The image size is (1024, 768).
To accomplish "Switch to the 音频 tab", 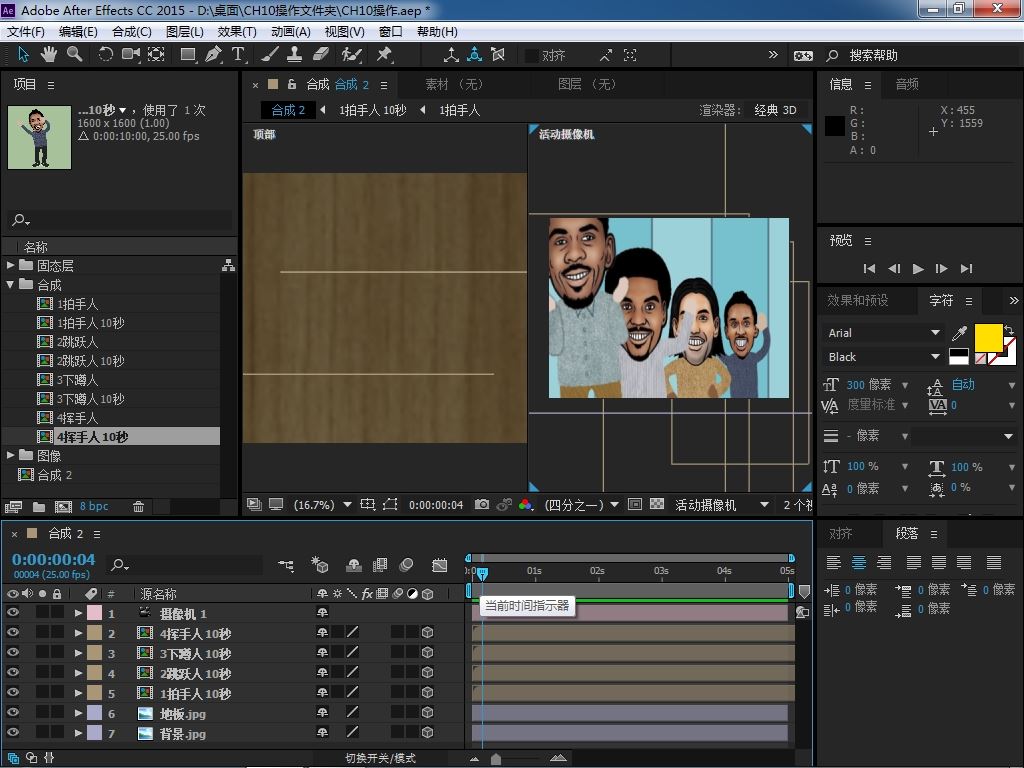I will [x=906, y=84].
